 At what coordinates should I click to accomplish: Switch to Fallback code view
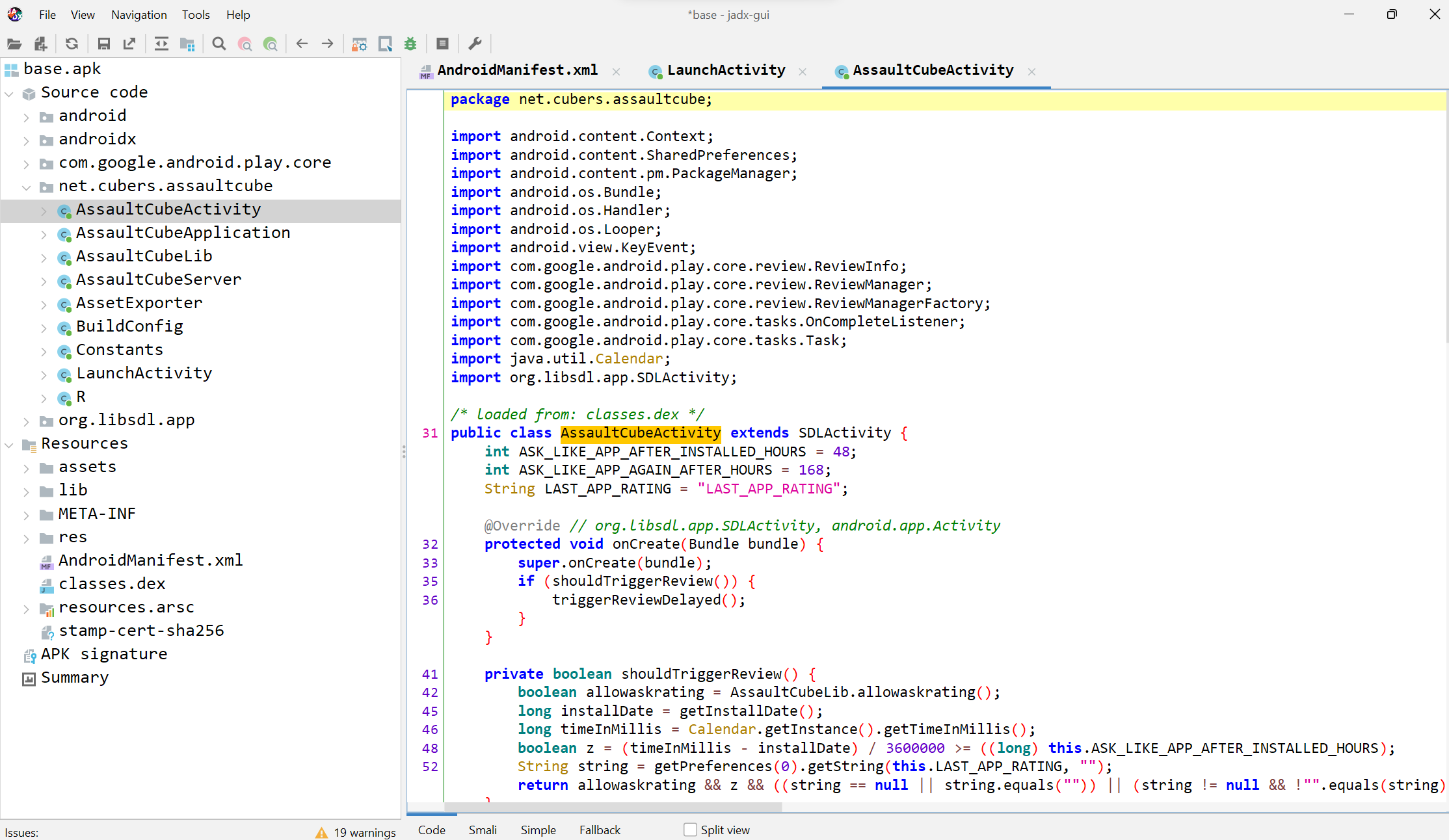[600, 830]
